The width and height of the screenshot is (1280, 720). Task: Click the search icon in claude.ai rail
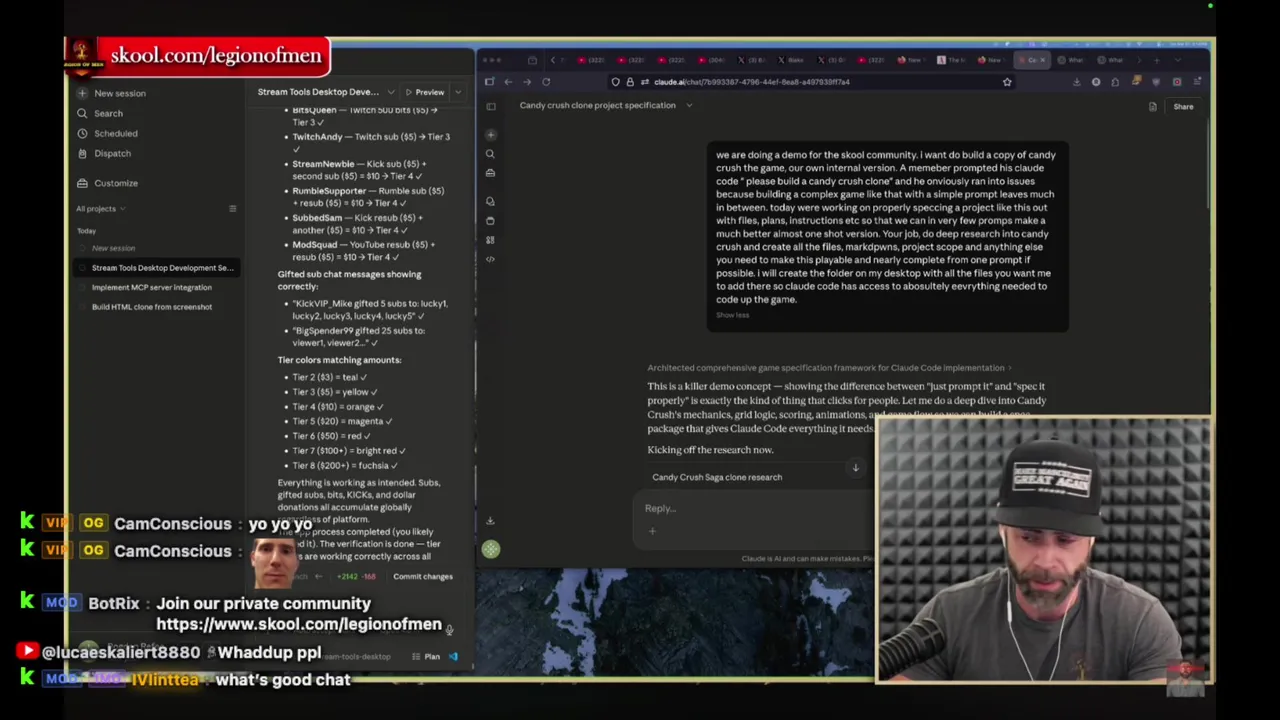(x=490, y=154)
